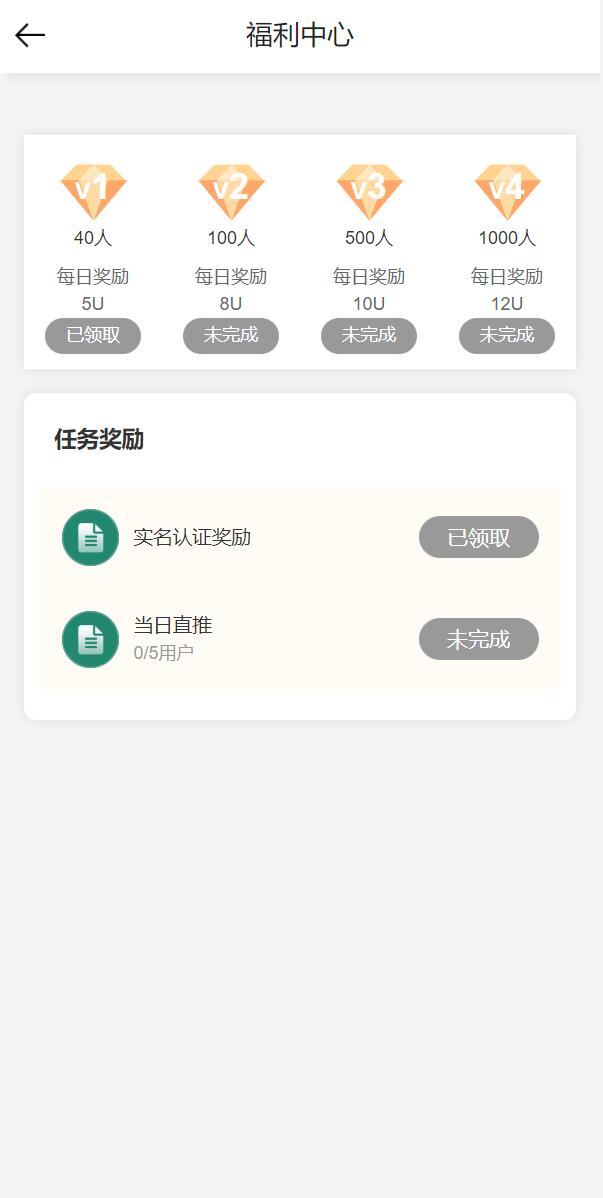
Task: Click the 1000人 requirement under V4
Action: click(x=507, y=238)
